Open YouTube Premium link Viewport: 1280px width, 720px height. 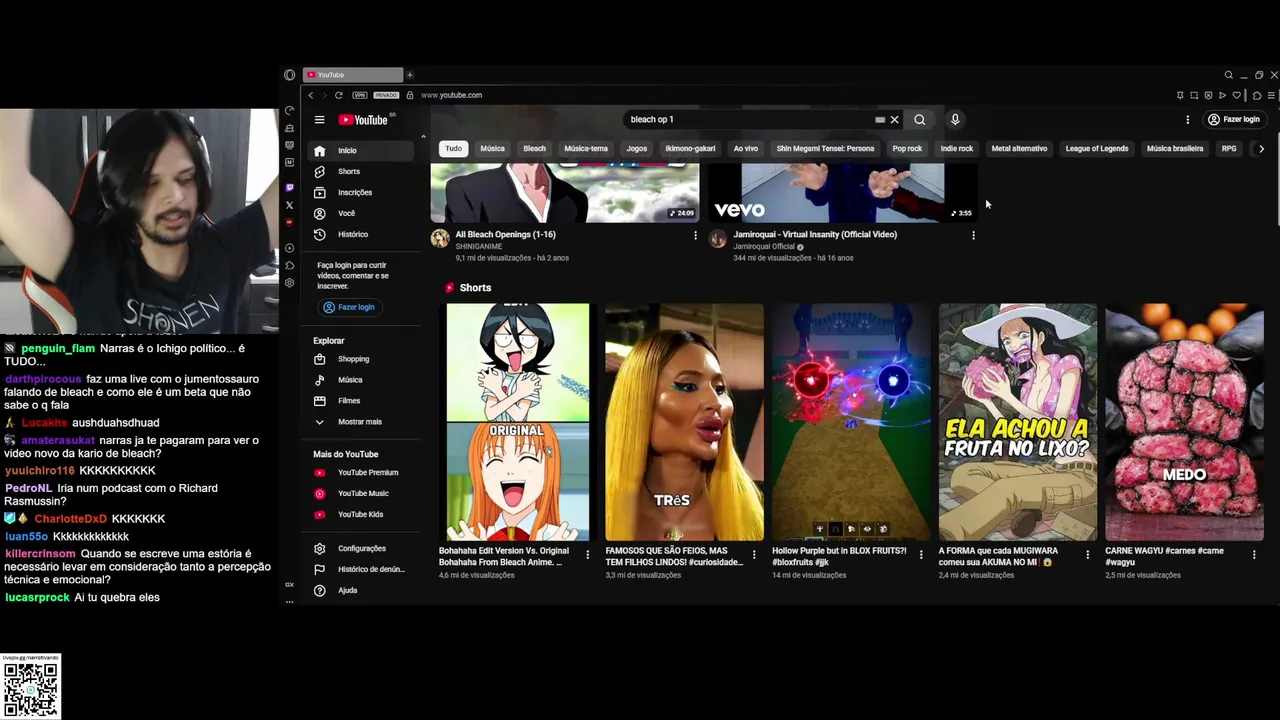361,473
